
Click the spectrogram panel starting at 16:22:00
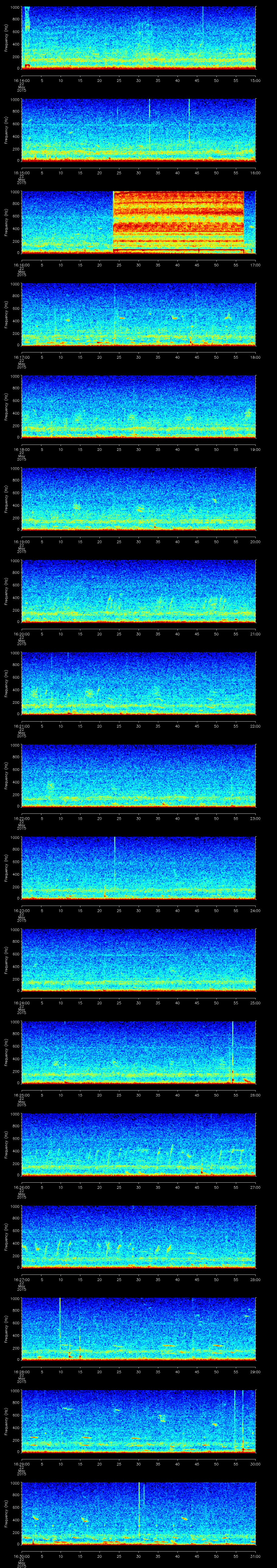139,775
